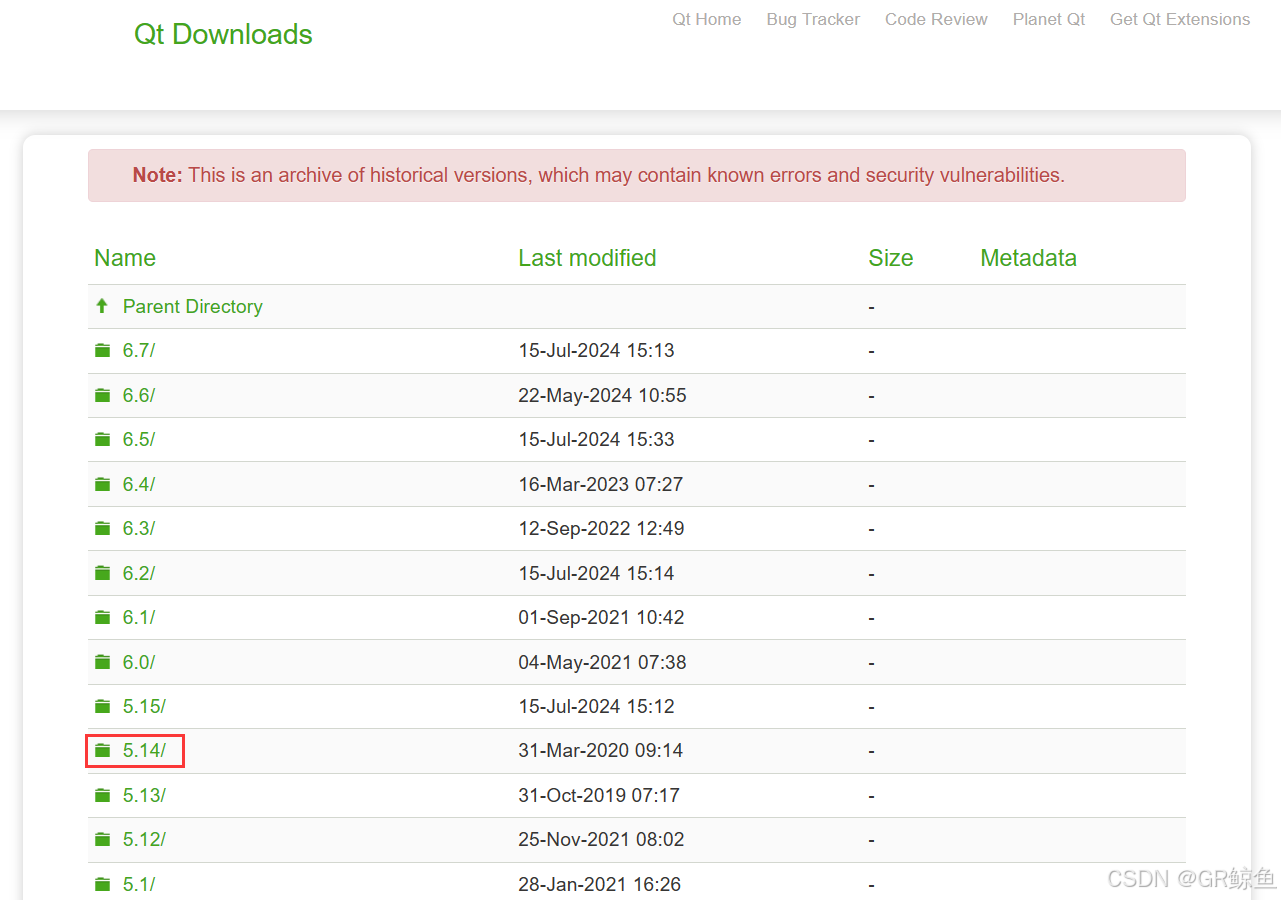Click the date 15-Jul-2024 15:12

[x=596, y=707]
